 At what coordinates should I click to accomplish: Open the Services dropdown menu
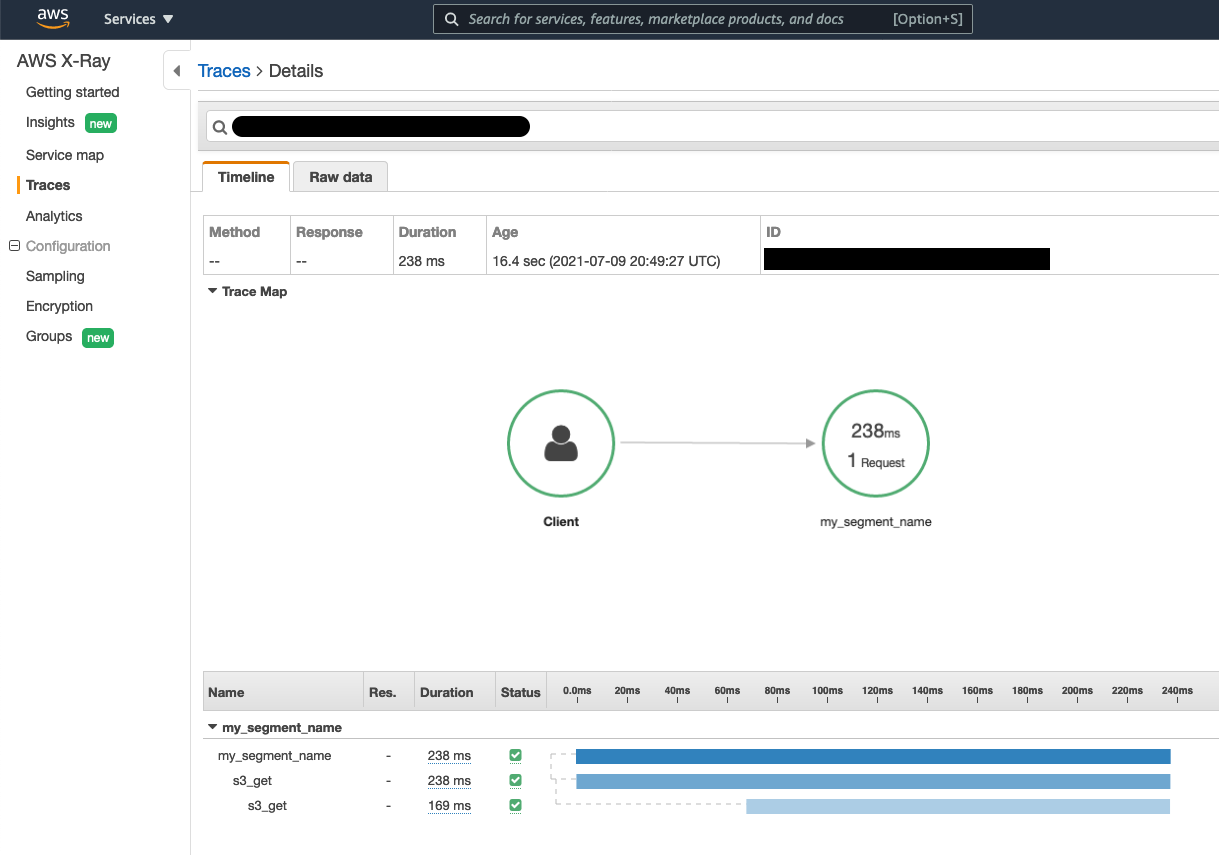point(138,19)
